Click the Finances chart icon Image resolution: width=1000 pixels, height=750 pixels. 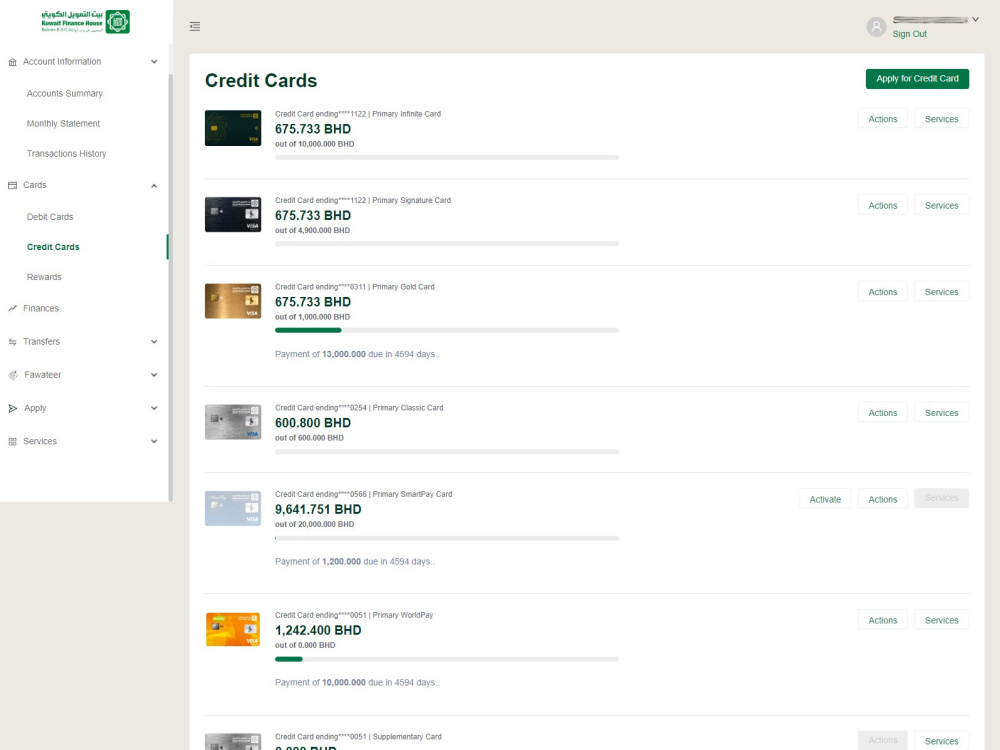click(12, 308)
